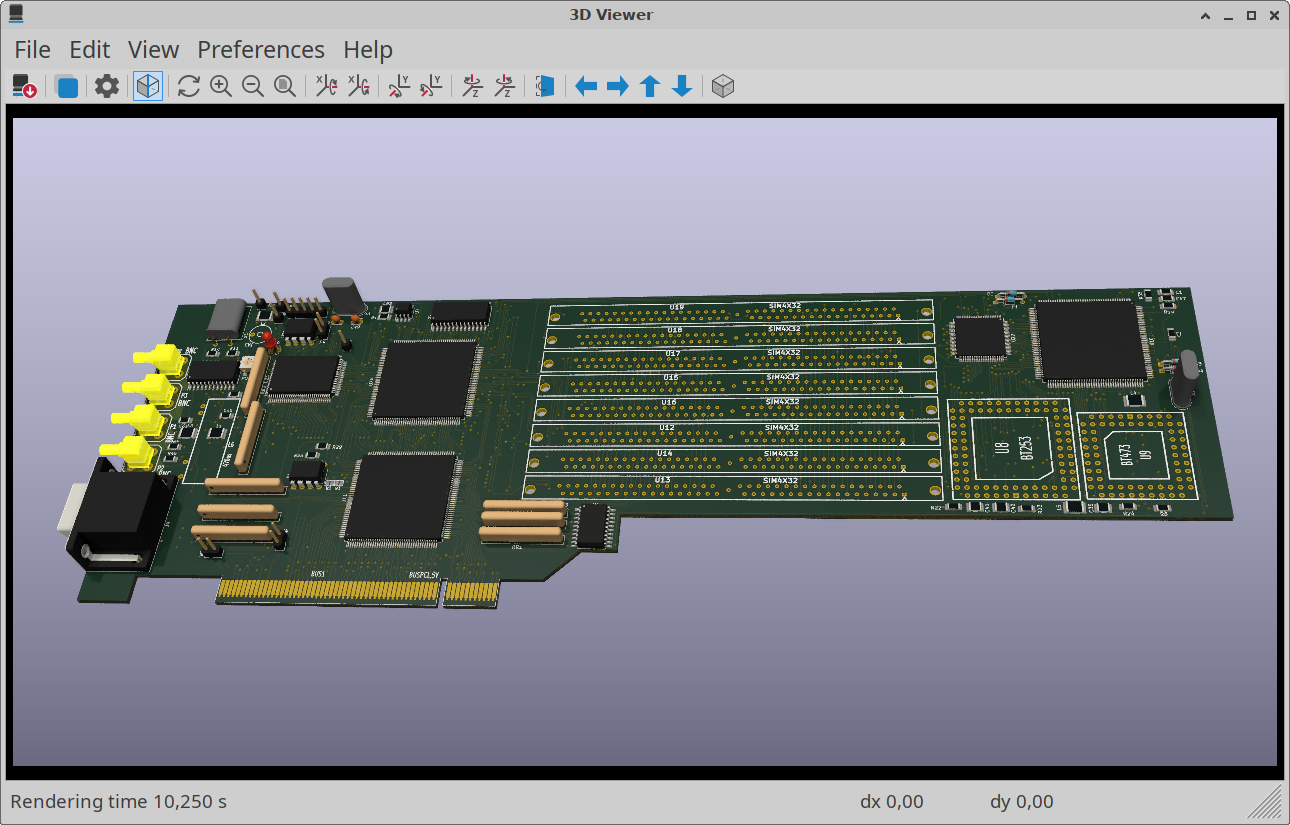Click the reload board icon
This screenshot has width=1290, height=825.
[x=25, y=87]
